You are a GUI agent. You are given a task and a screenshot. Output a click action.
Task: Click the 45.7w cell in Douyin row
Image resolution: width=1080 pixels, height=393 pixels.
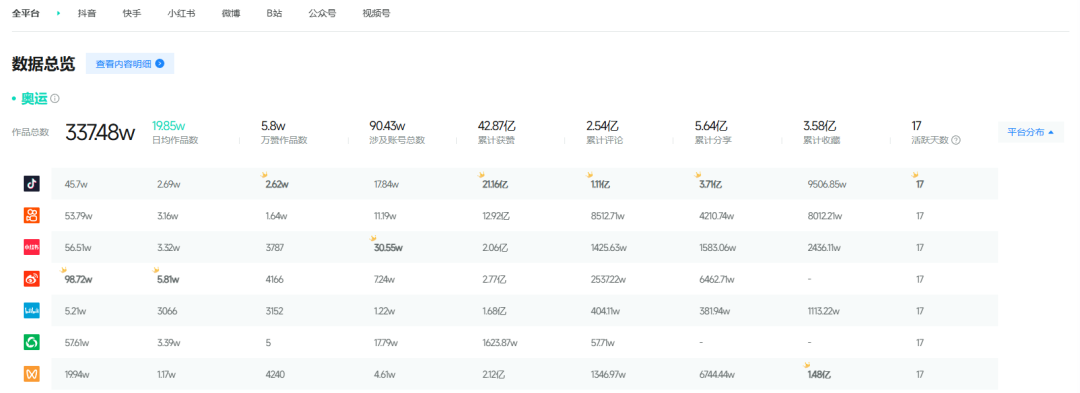(x=75, y=184)
